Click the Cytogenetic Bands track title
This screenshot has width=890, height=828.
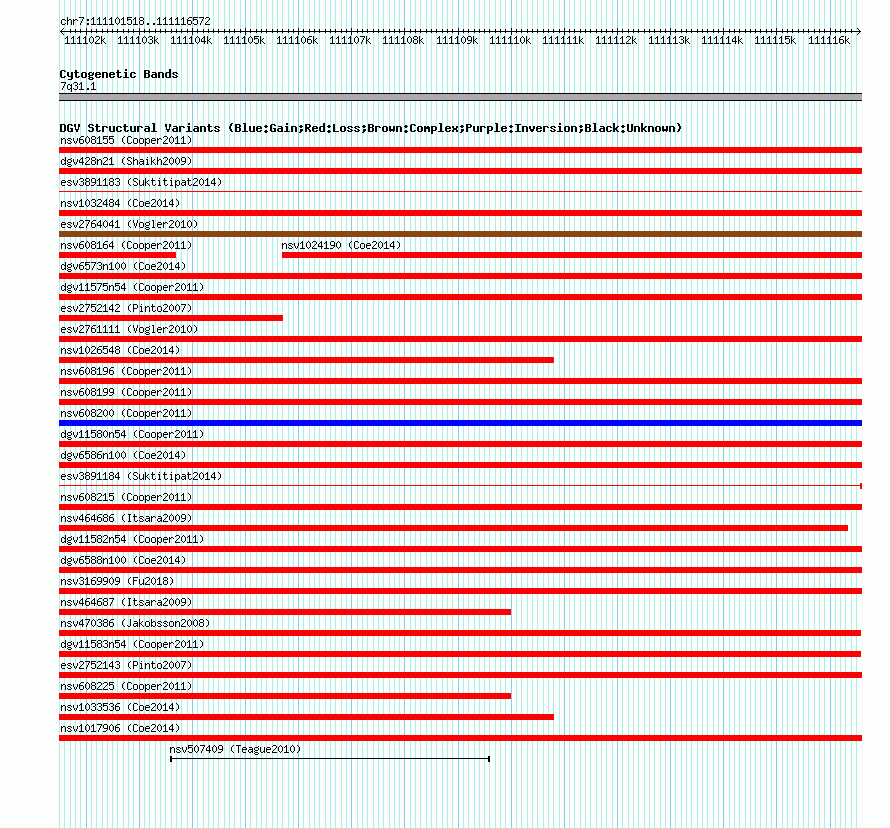tap(119, 74)
